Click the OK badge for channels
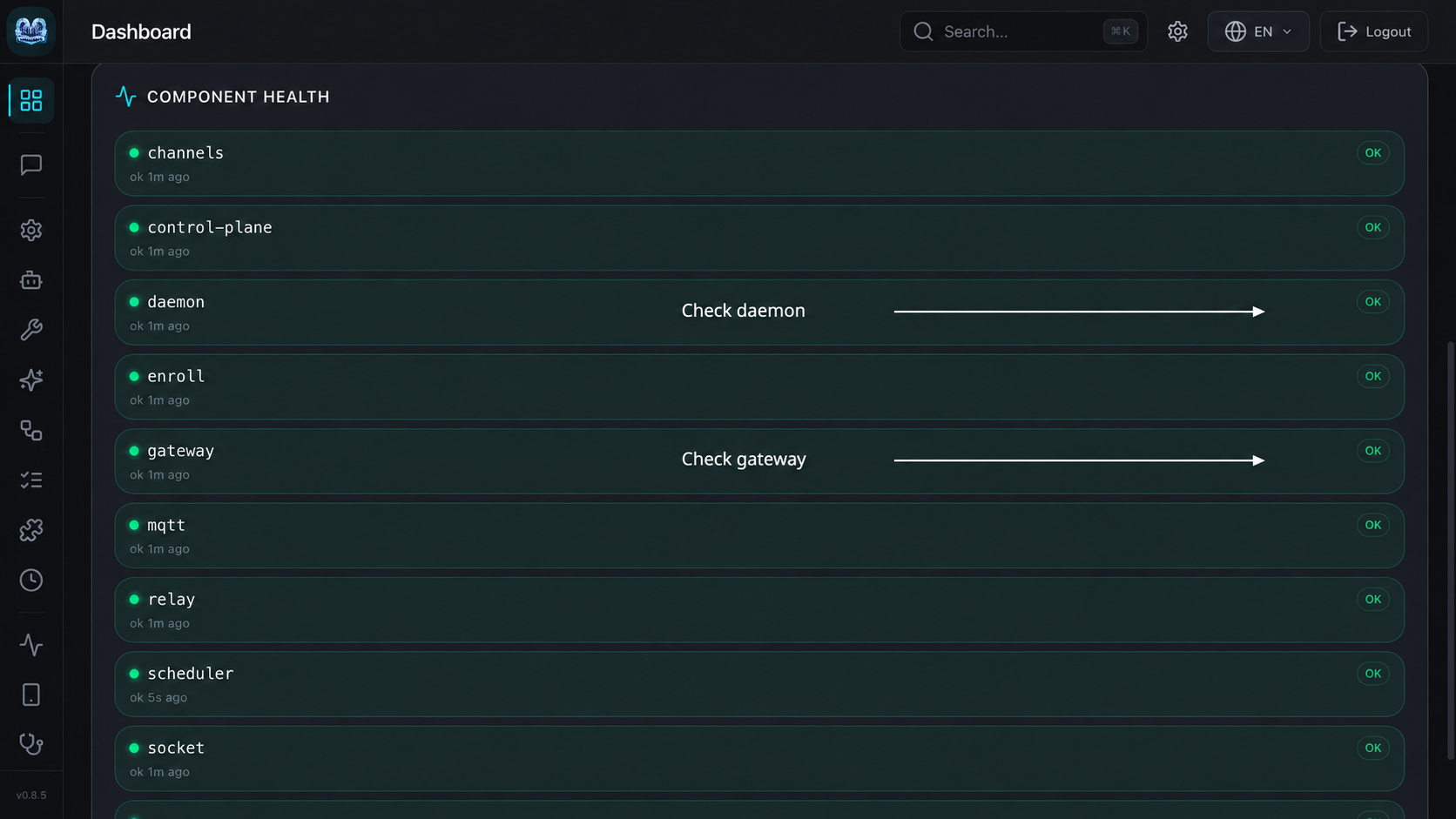The height and width of the screenshot is (819, 1456). click(x=1372, y=153)
